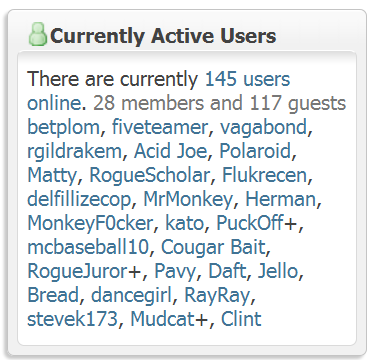Visit stevek173 user page

tap(73, 319)
